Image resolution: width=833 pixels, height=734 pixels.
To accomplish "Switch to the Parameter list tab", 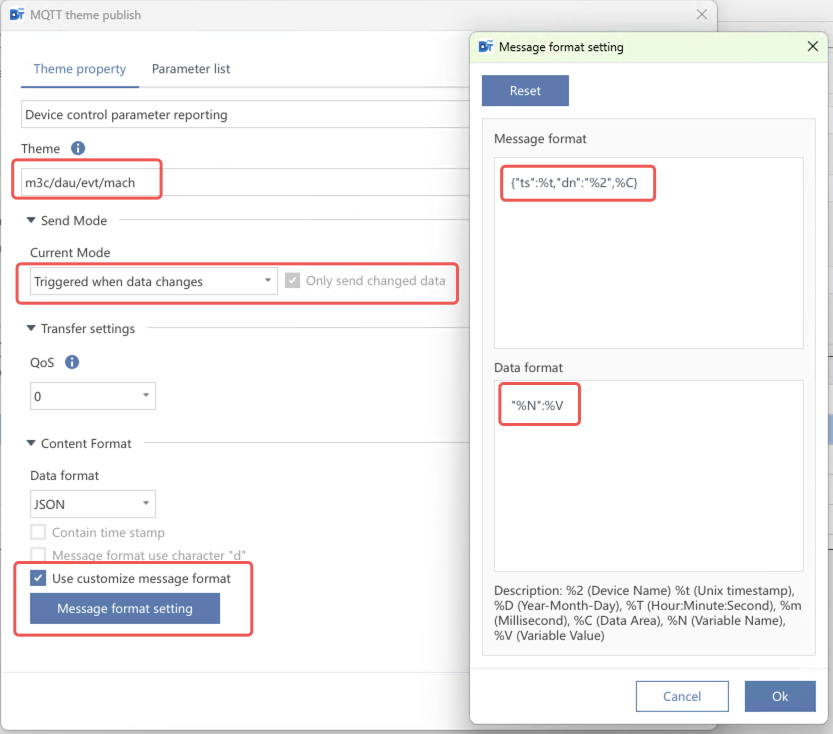I will (x=191, y=69).
